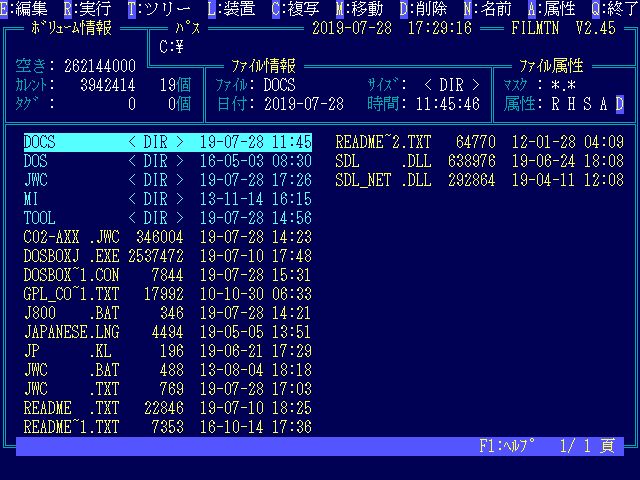Select DOSBOXJ.EXE file

[70, 256]
